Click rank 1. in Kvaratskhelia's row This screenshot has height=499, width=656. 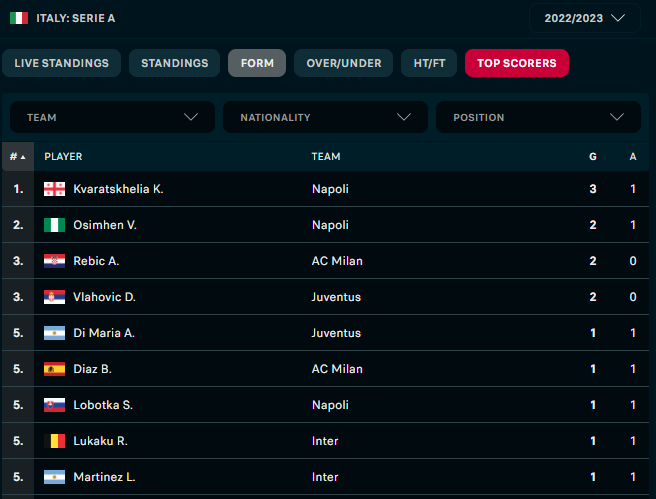[18, 189]
